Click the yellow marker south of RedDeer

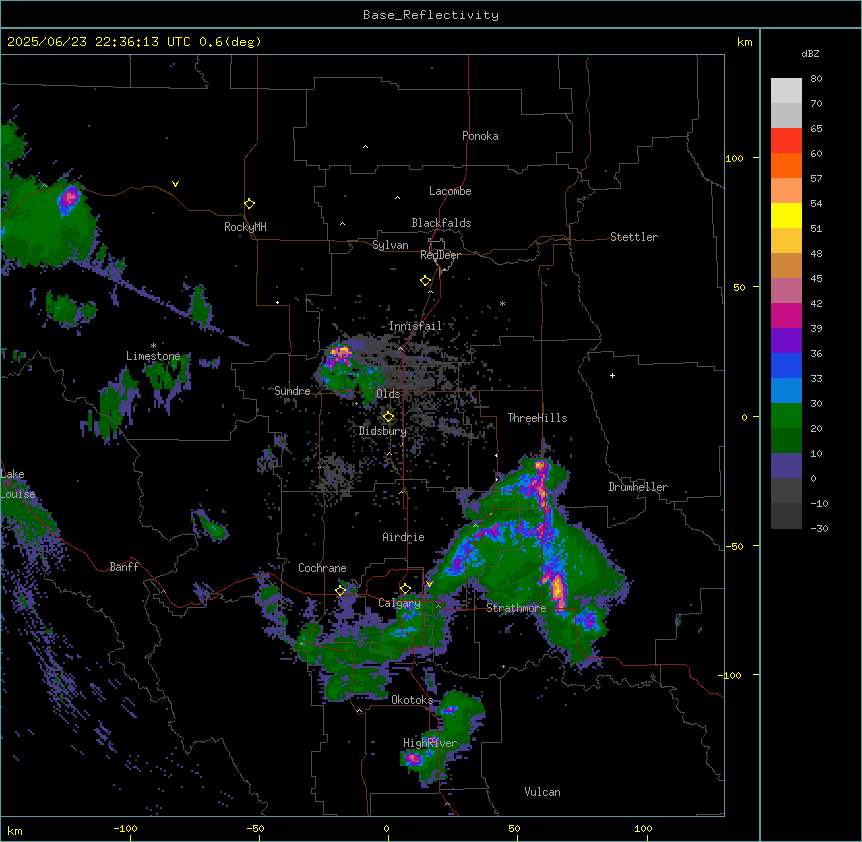click(425, 281)
